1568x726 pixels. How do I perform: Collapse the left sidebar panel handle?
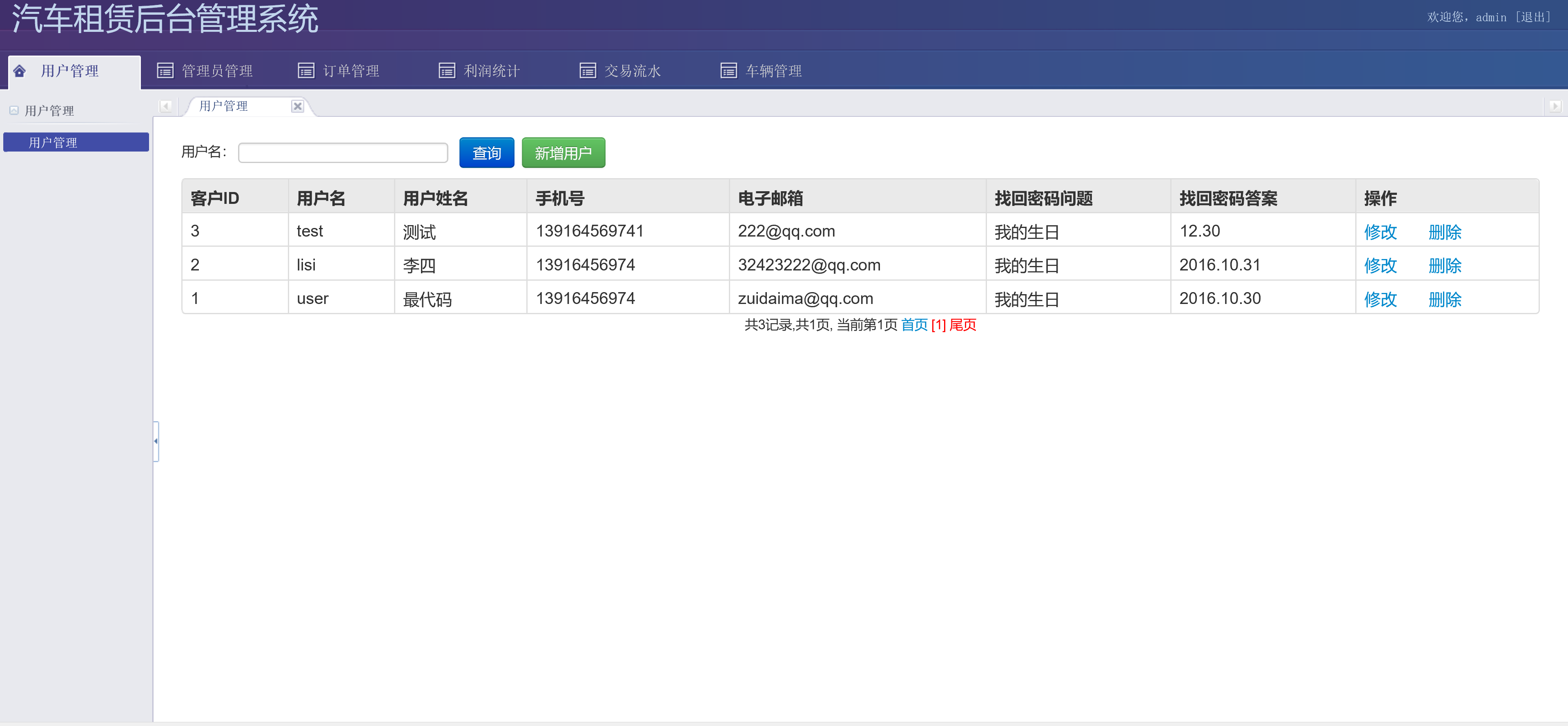click(x=156, y=441)
